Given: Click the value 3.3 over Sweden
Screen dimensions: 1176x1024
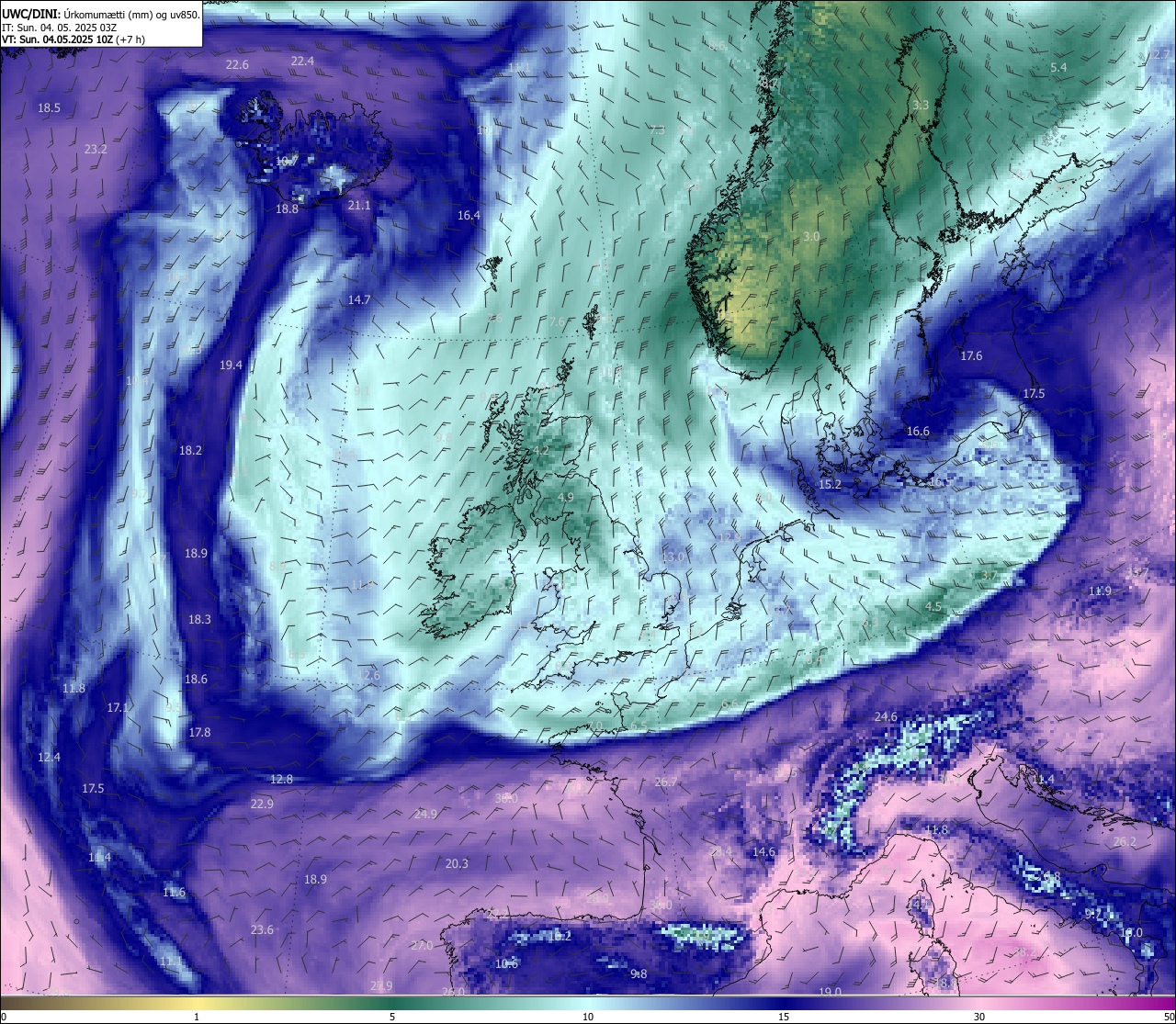Looking at the screenshot, I should [921, 105].
